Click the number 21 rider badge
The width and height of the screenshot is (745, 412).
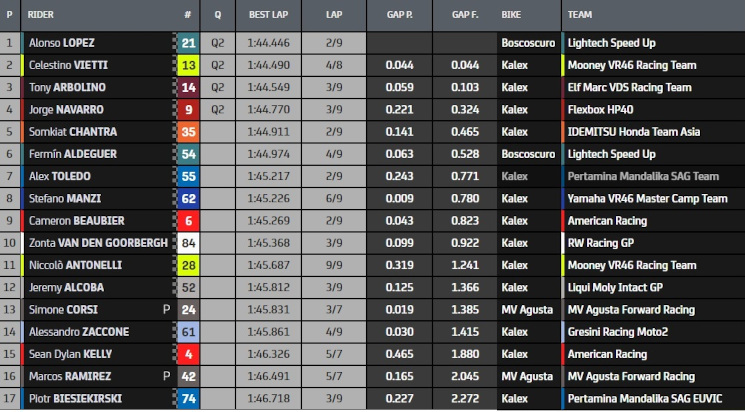(188, 43)
